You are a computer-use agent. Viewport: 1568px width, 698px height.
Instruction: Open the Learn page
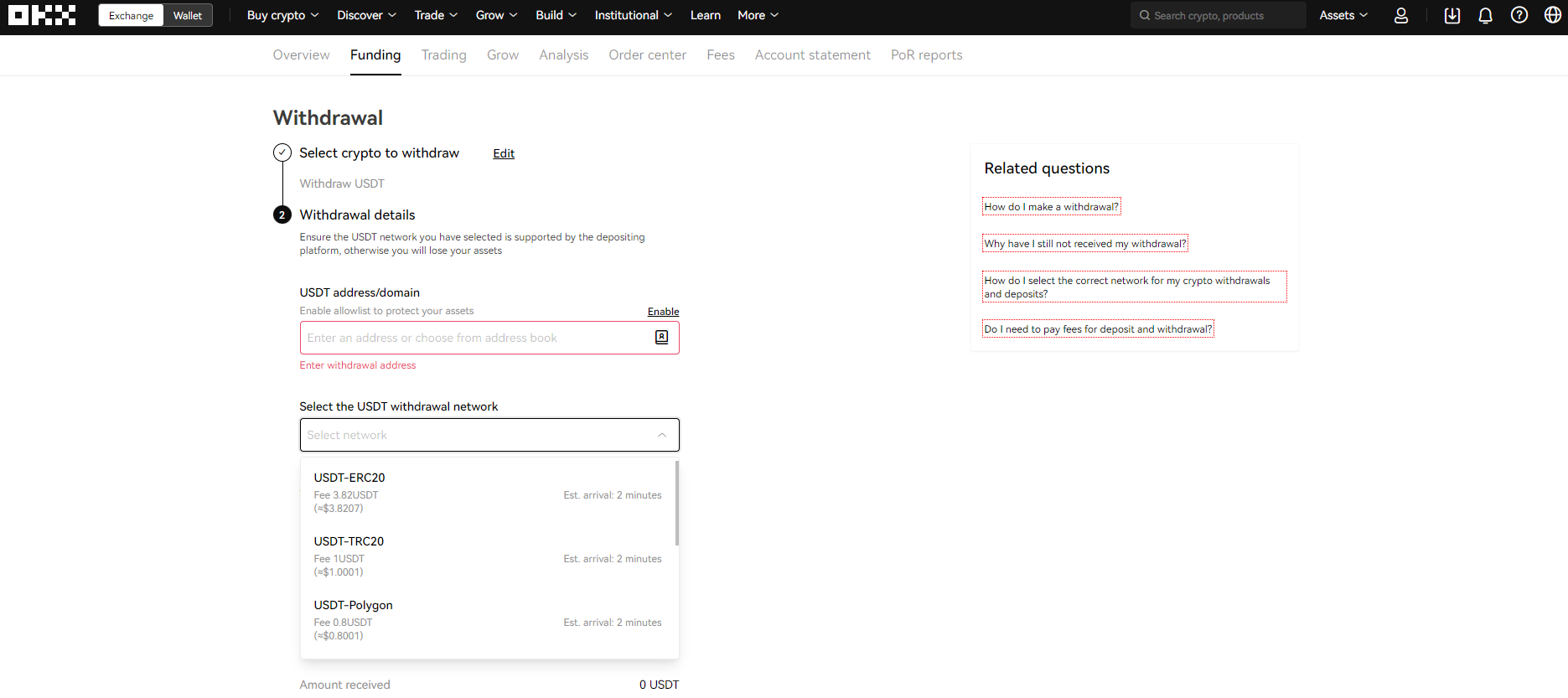705,15
